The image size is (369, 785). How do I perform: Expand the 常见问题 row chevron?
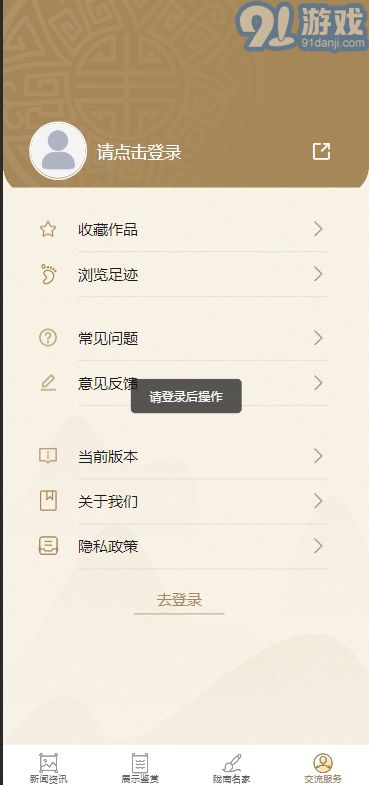coord(318,338)
